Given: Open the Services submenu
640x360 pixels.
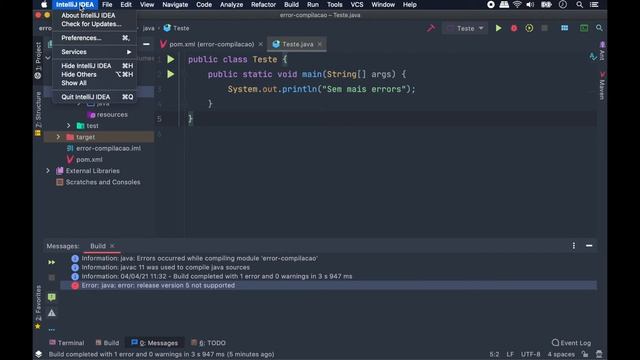Looking at the screenshot, I should pos(95,52).
